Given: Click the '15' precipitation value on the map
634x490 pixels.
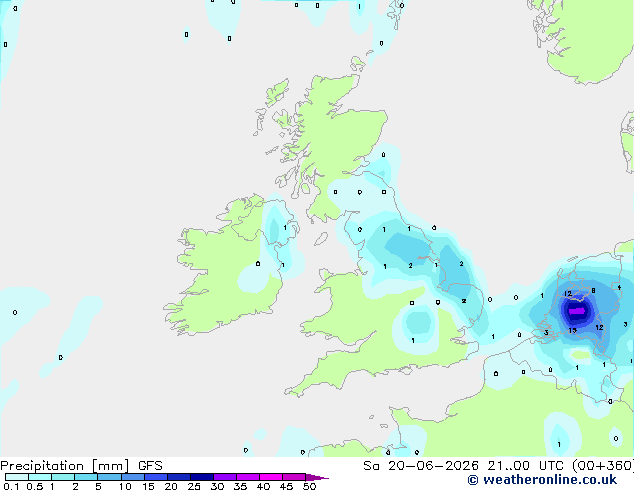Looking at the screenshot, I should (572, 330).
